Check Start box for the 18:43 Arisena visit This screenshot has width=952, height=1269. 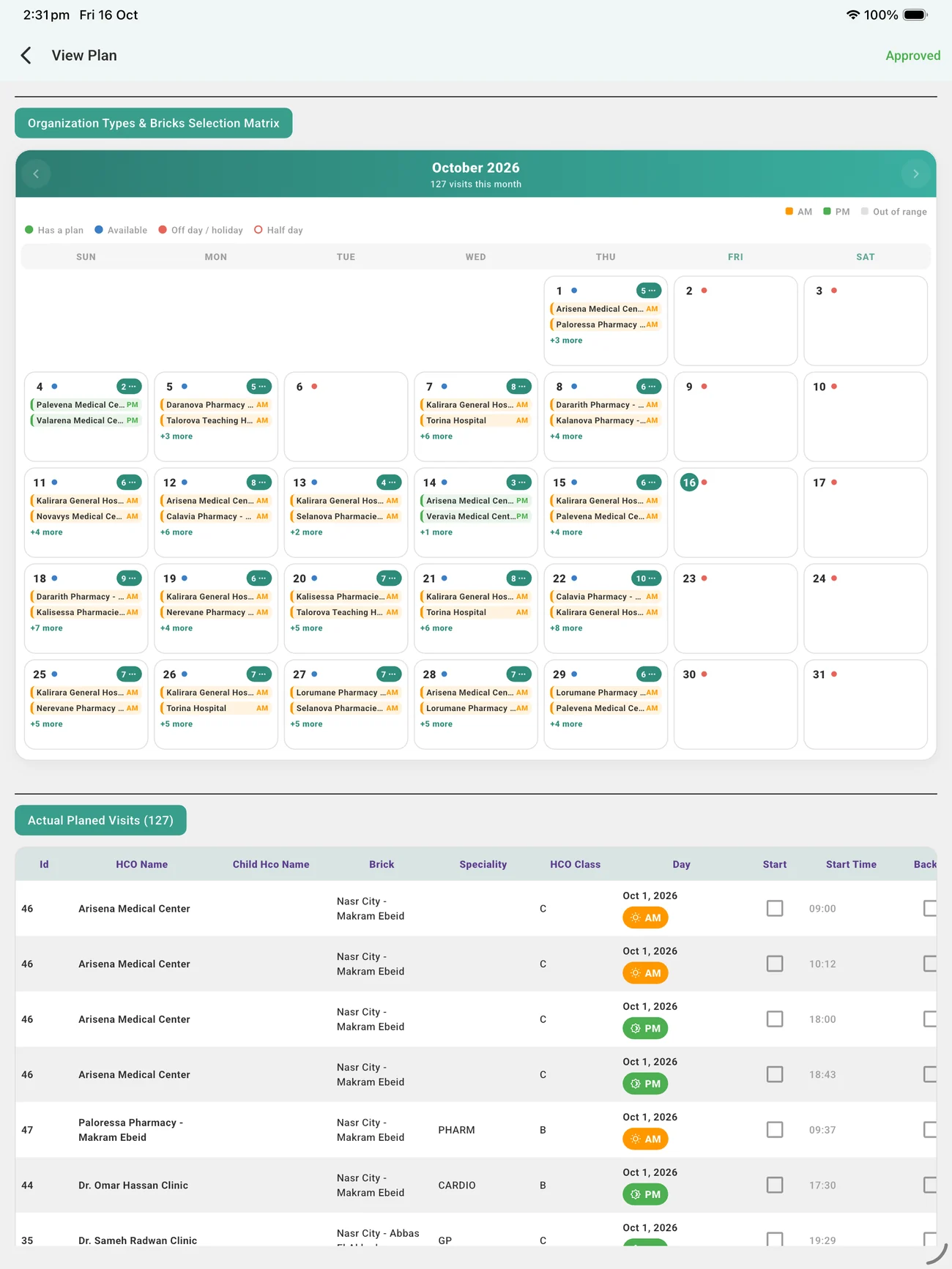tap(775, 1074)
